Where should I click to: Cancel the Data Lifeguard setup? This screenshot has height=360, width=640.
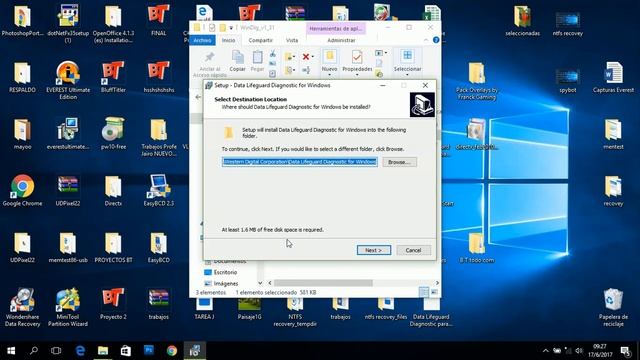[413, 250]
